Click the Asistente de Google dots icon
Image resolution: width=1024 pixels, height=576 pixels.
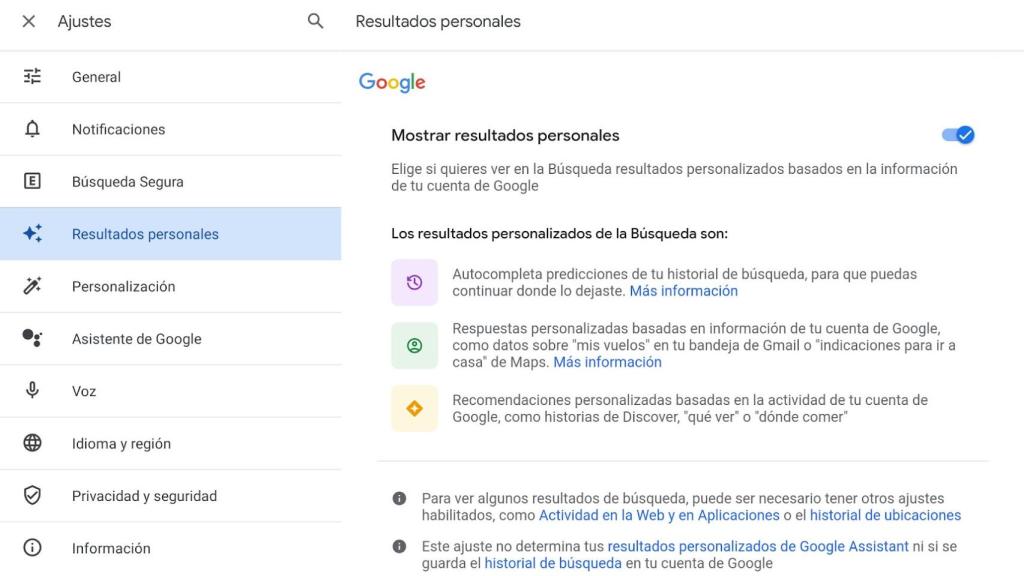[32, 338]
